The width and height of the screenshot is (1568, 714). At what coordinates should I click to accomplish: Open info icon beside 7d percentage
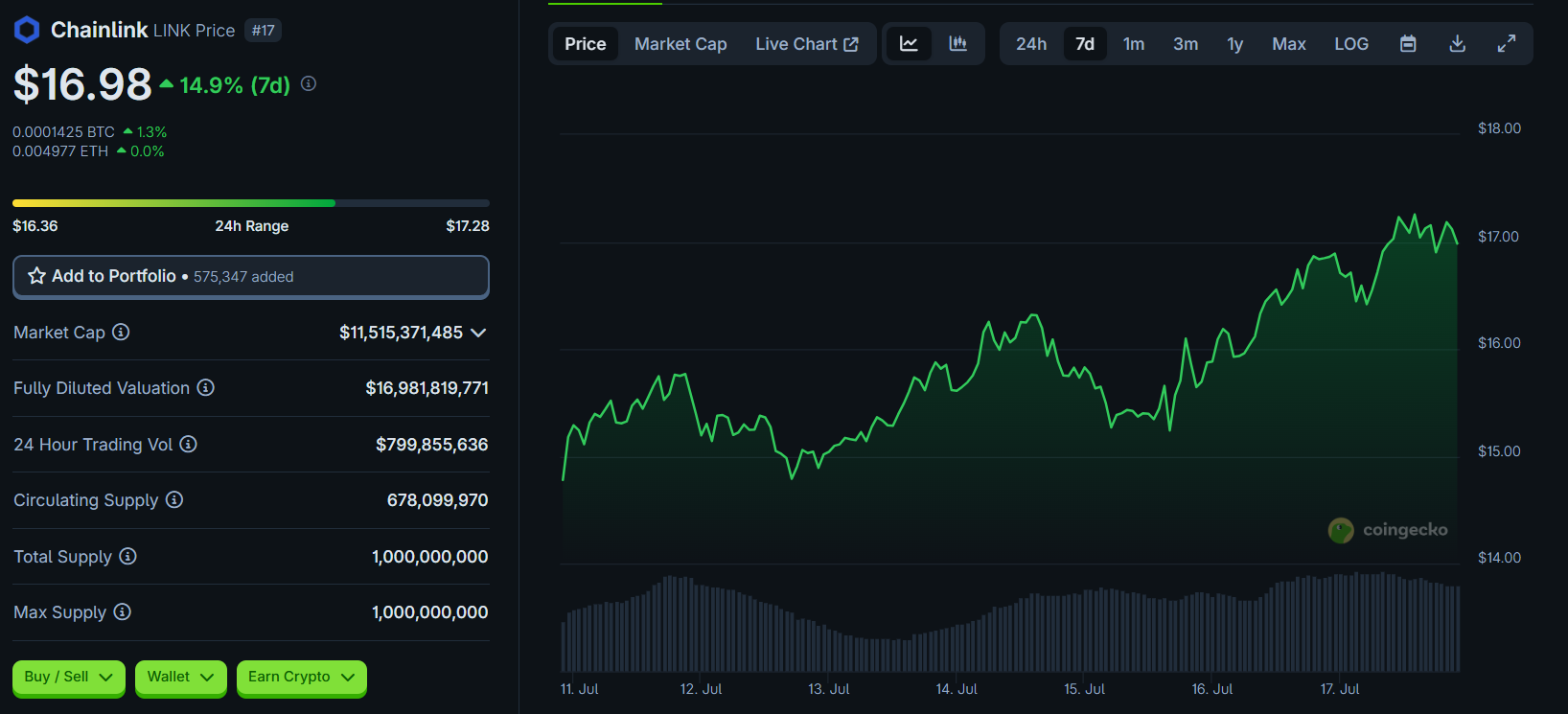pyautogui.click(x=309, y=84)
